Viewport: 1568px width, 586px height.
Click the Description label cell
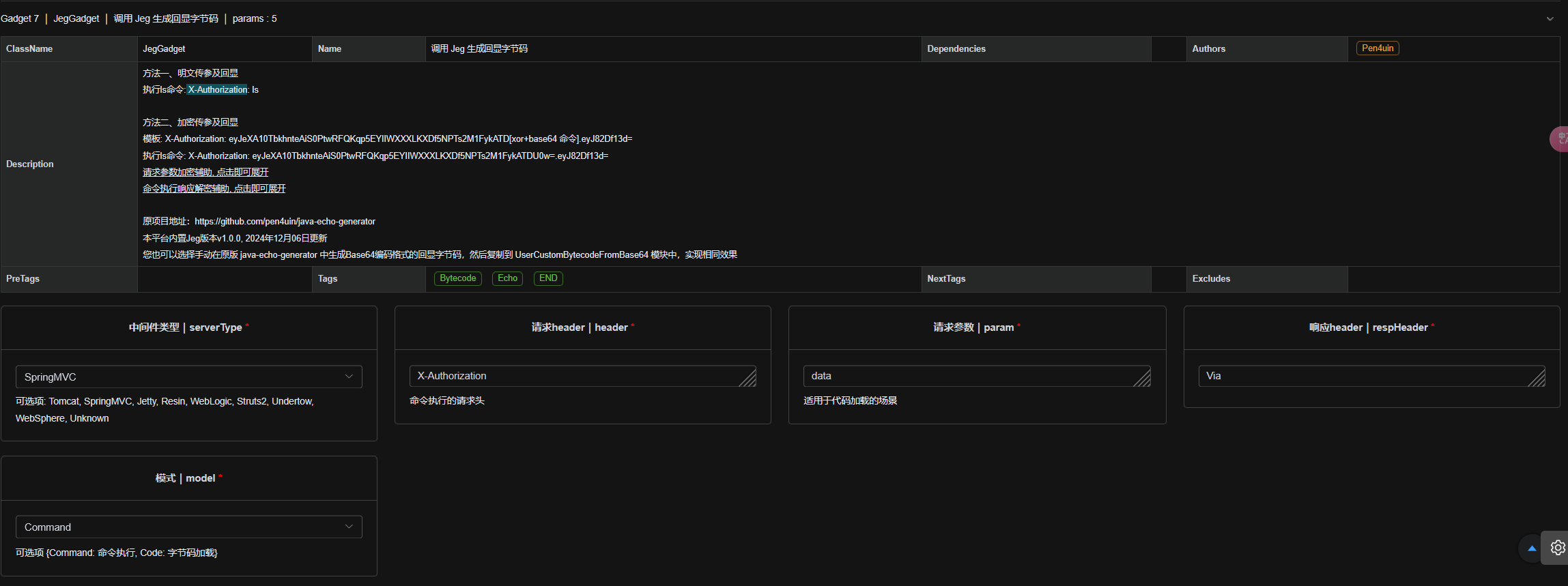69,164
